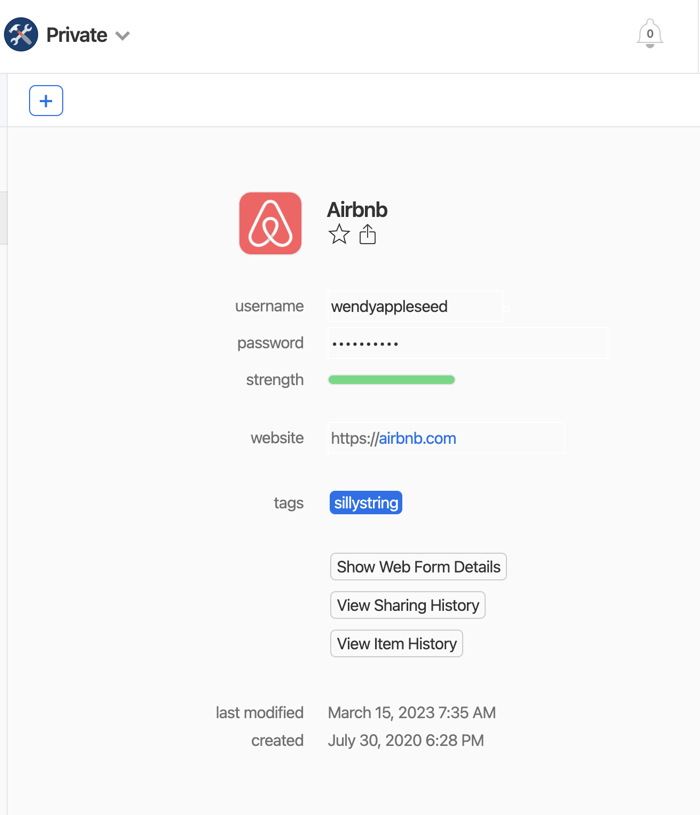Image resolution: width=700 pixels, height=815 pixels.
Task: Click the hidden password dots field
Action: (468, 343)
